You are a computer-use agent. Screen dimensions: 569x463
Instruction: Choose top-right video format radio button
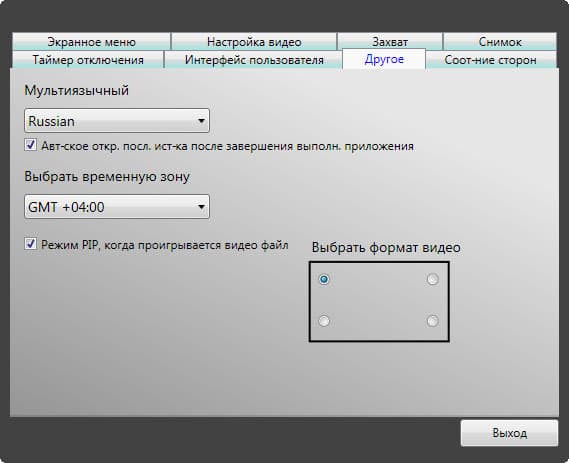pyautogui.click(x=432, y=279)
